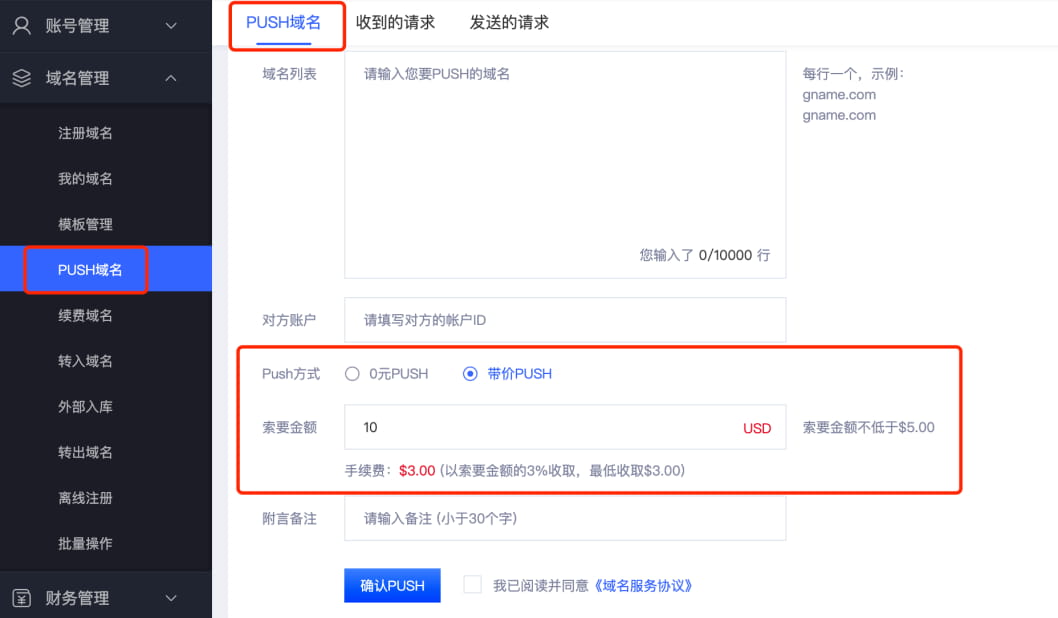The width and height of the screenshot is (1058, 618).
Task: Select the layers icon next to 域名管理
Action: [x=23, y=78]
